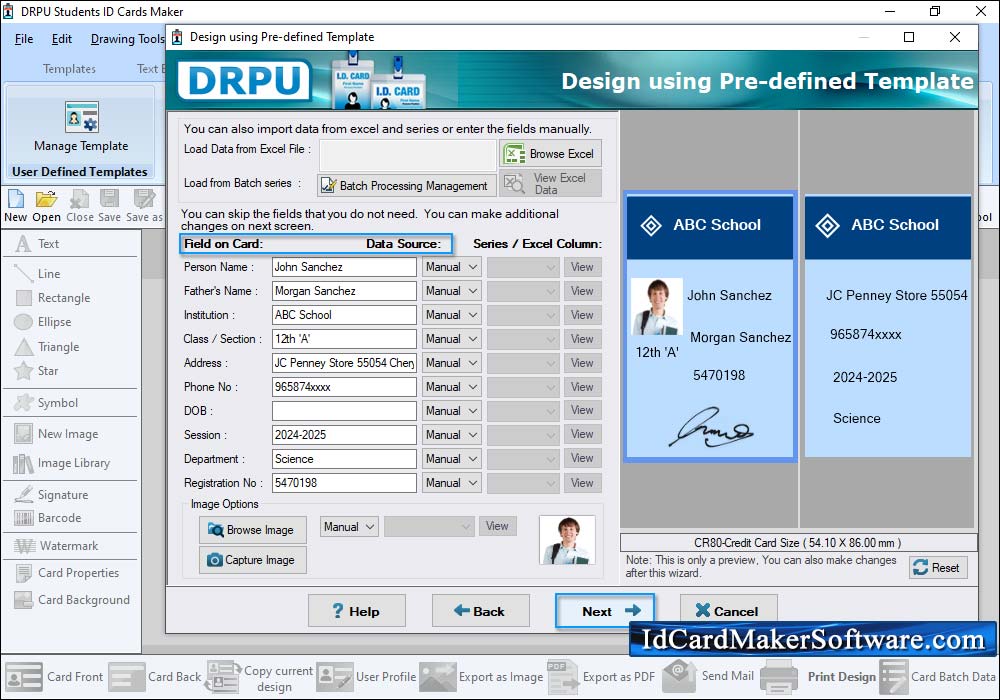Screen dimensions: 1000x700
Task: Click Export as PDF
Action: (601, 676)
